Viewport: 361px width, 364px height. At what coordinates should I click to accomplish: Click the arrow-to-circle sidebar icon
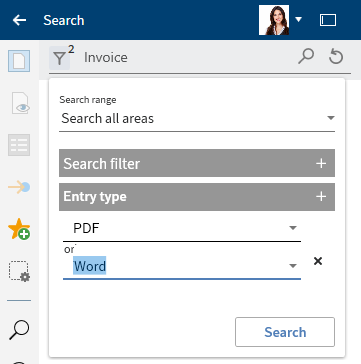[19, 187]
